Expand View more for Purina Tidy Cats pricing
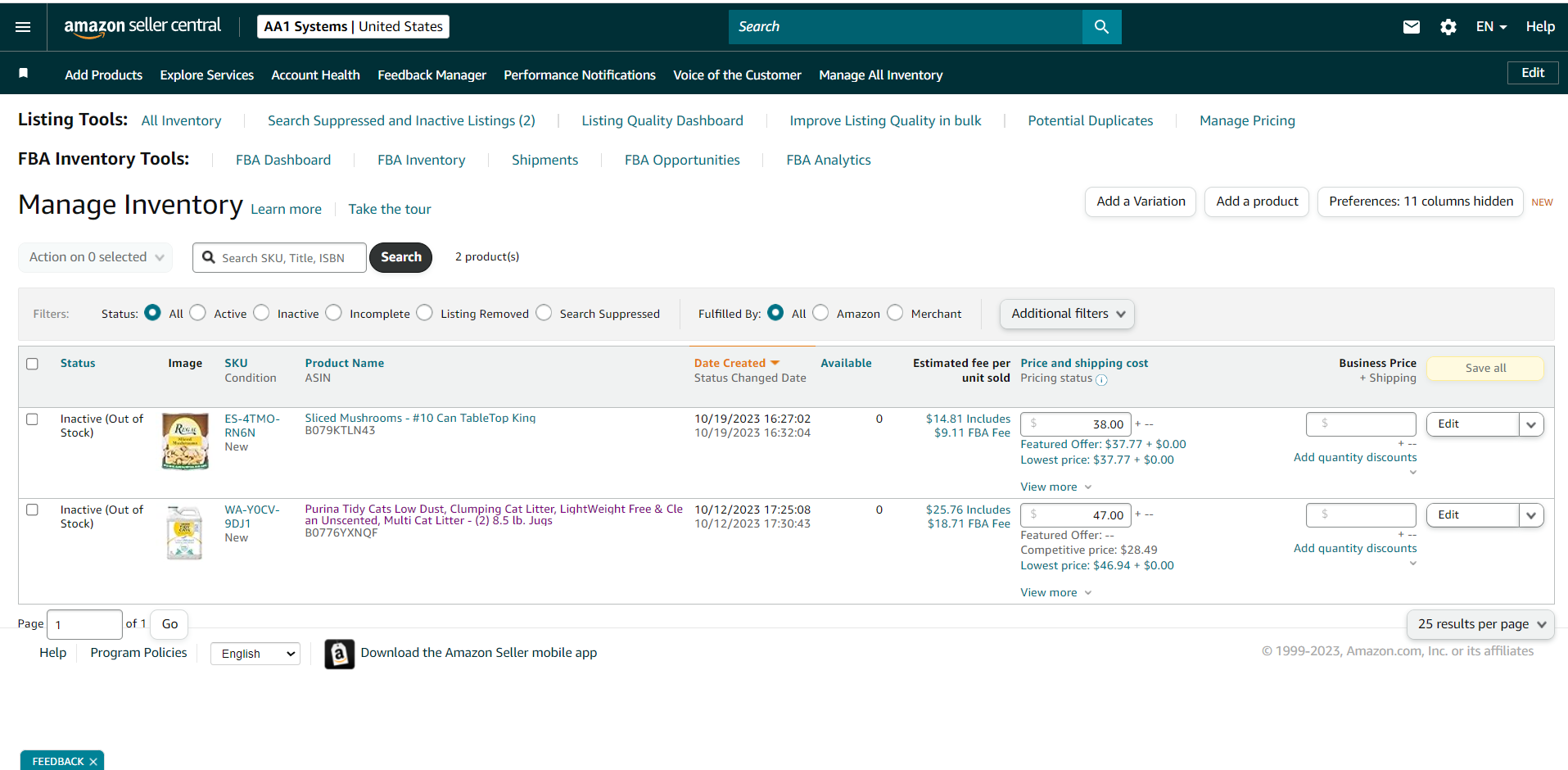 (x=1056, y=593)
